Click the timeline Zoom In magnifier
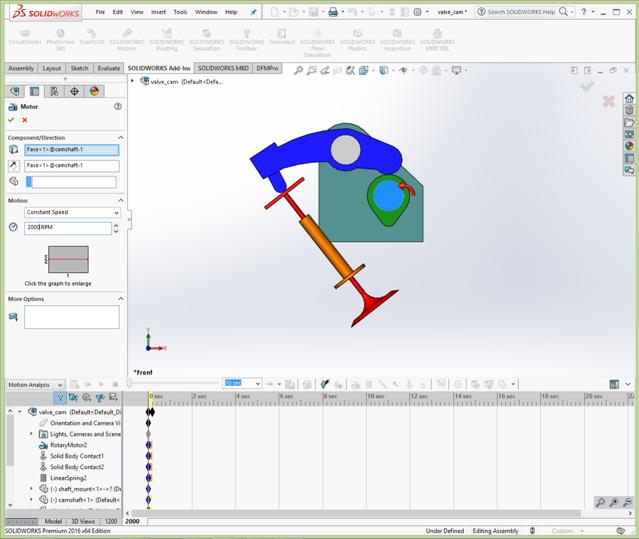 (x=614, y=502)
